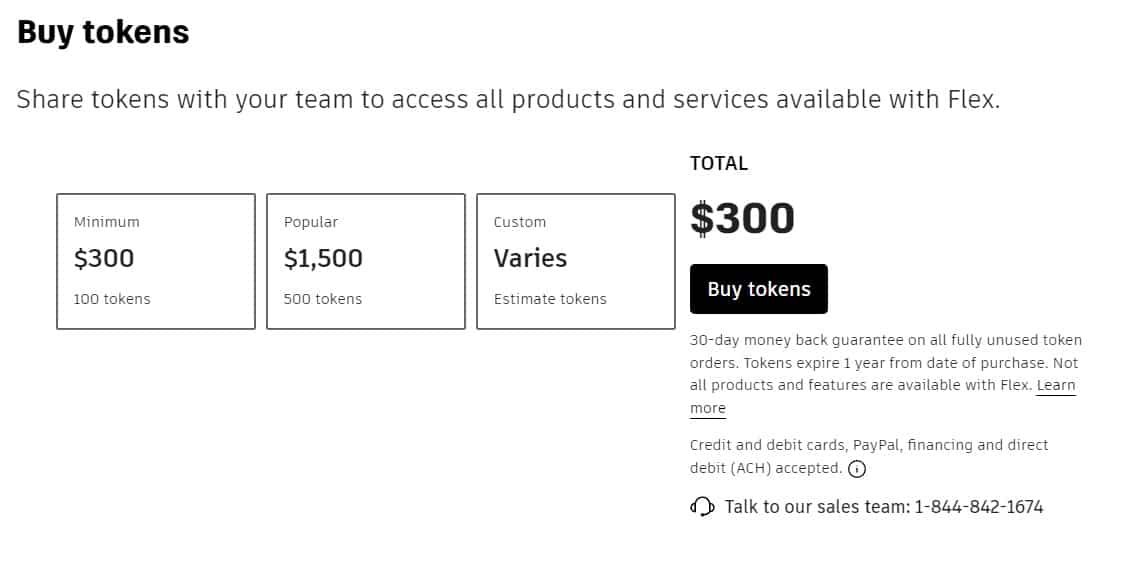Viewport: 1123px width, 572px height.
Task: Click the 500 tokens text in Popular card
Action: (322, 299)
